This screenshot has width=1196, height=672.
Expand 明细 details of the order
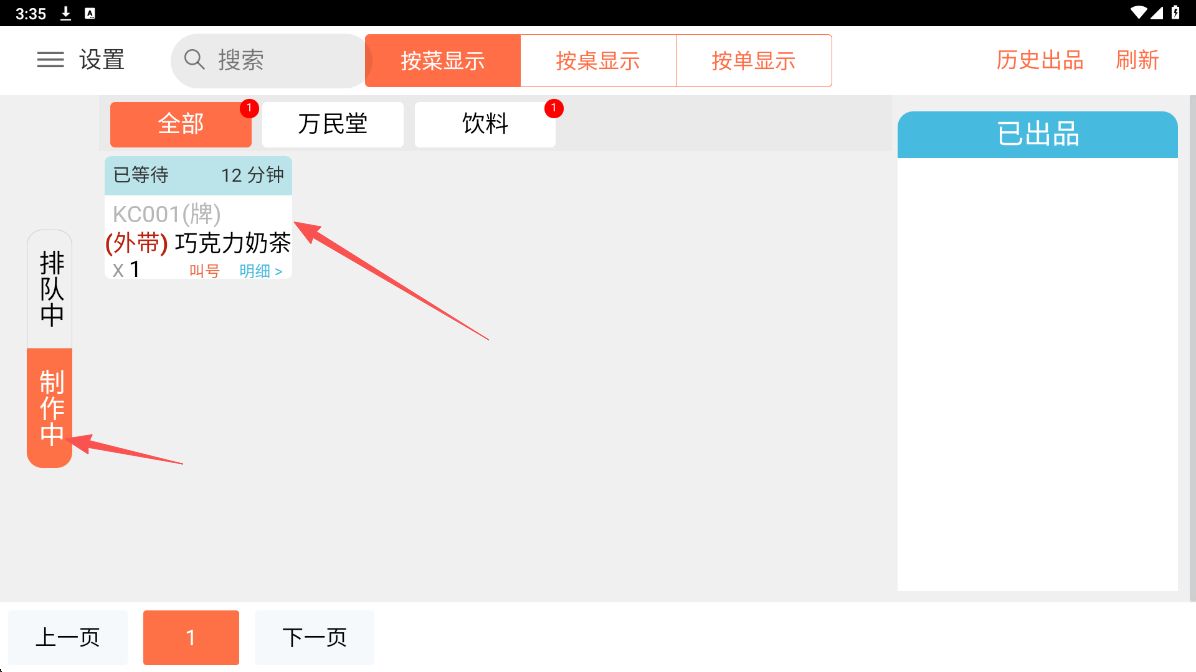[x=261, y=271]
